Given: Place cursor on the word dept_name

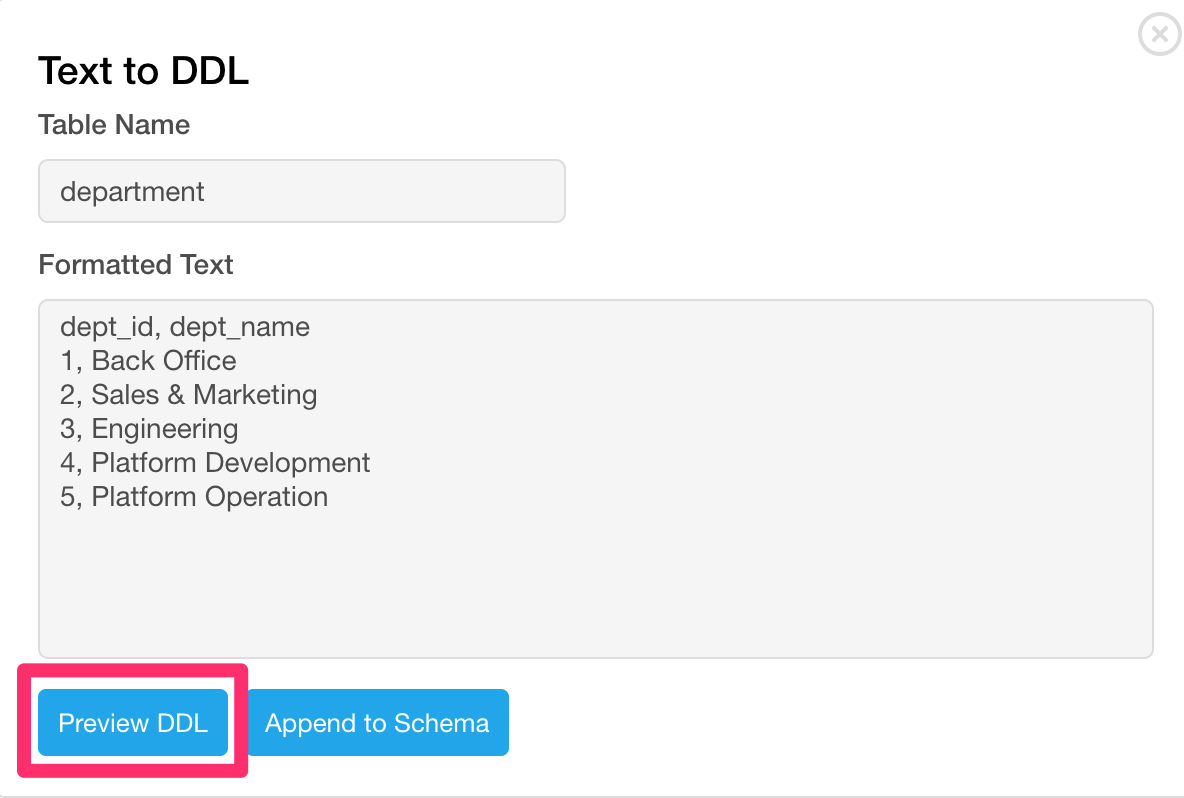Looking at the screenshot, I should pos(240,327).
